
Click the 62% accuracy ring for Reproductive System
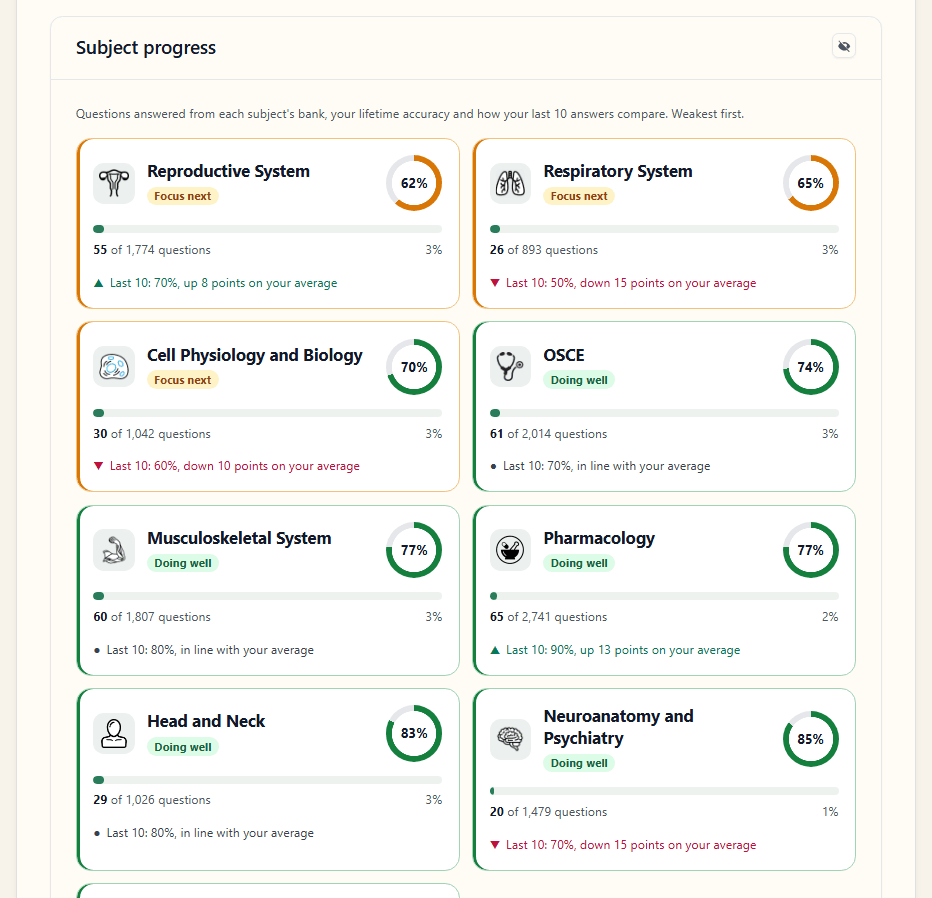point(414,183)
